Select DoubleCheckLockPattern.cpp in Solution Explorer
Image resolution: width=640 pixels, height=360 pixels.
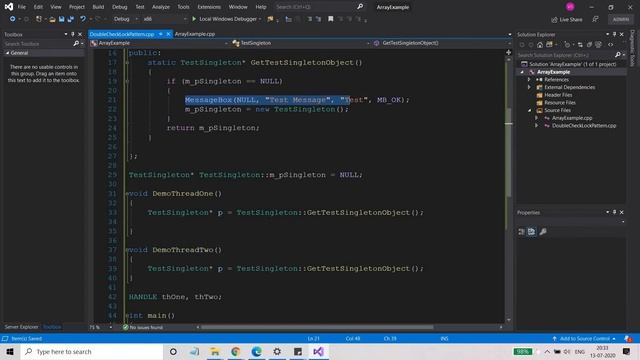(x=584, y=126)
